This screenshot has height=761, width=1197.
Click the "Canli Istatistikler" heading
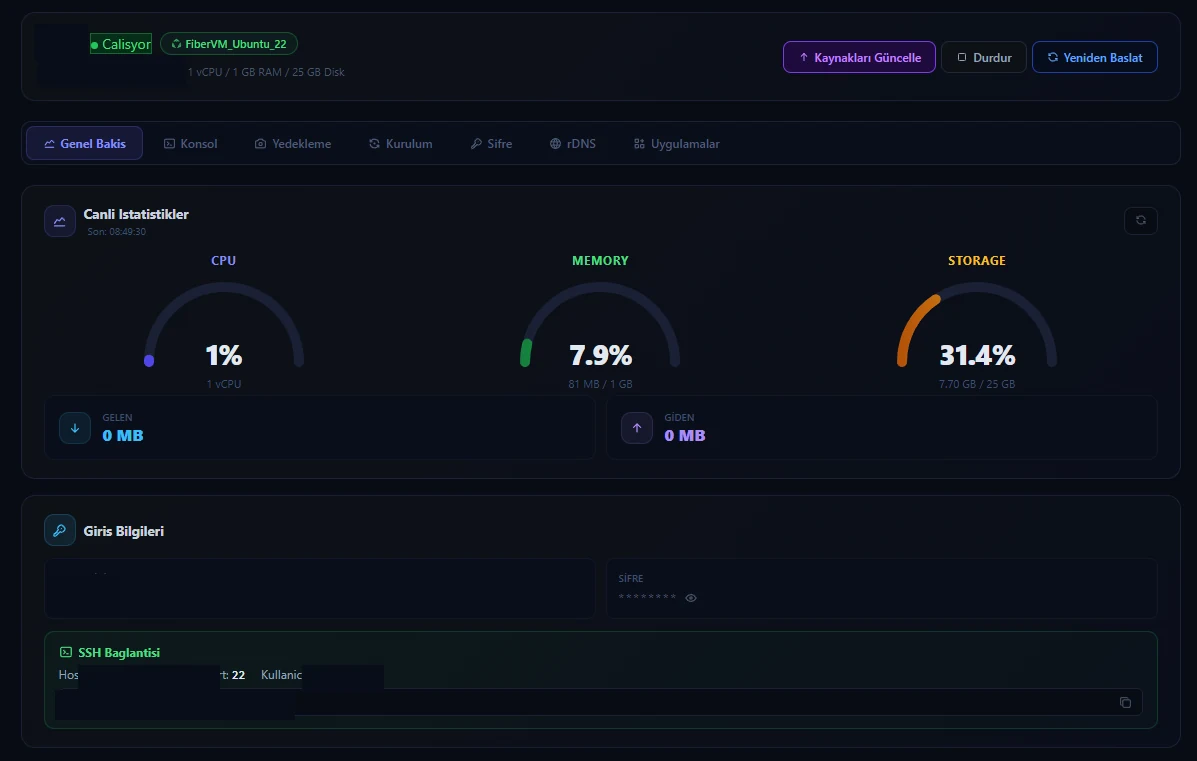pos(136,214)
